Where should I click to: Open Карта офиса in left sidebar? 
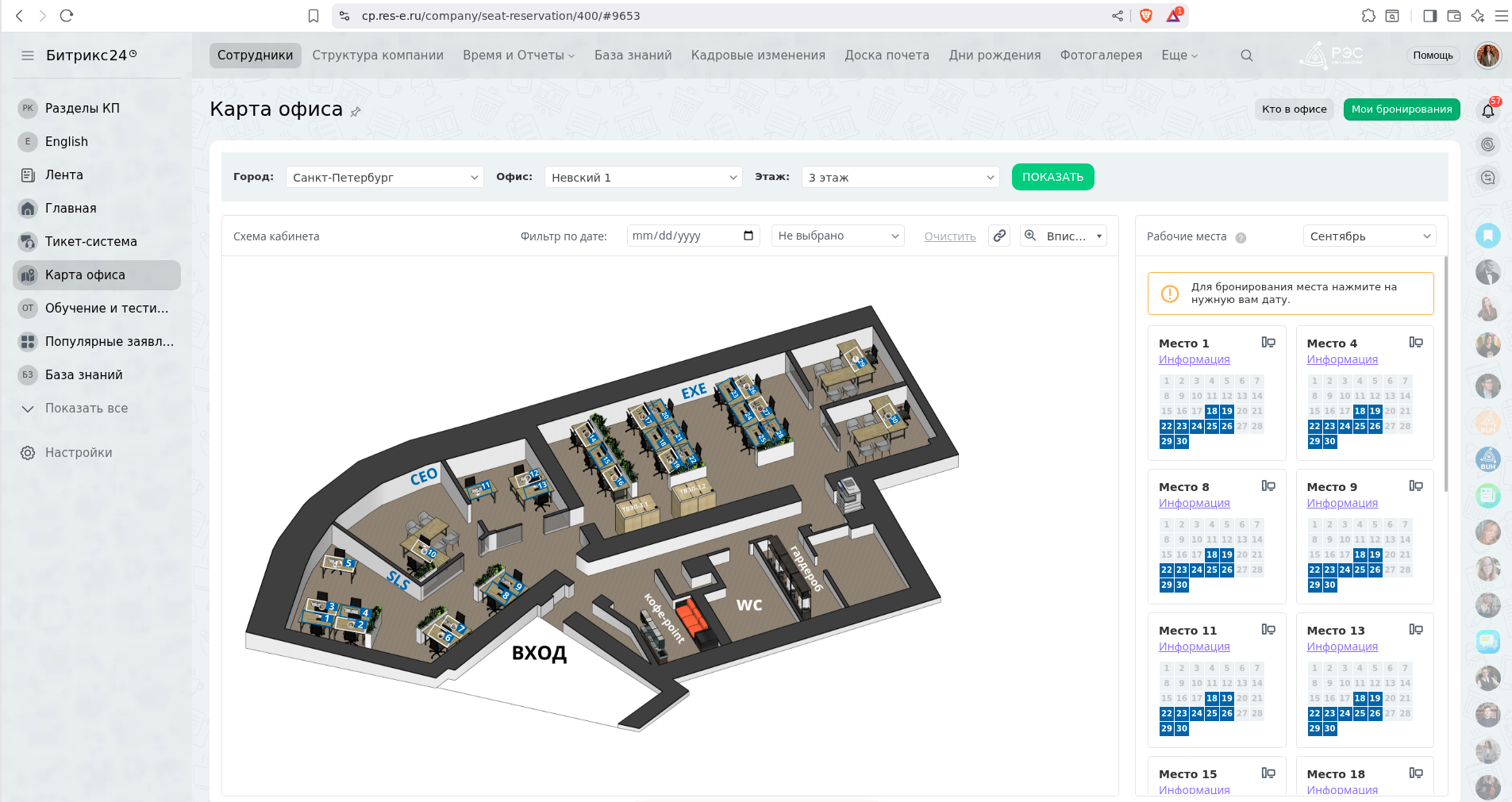click(x=85, y=275)
